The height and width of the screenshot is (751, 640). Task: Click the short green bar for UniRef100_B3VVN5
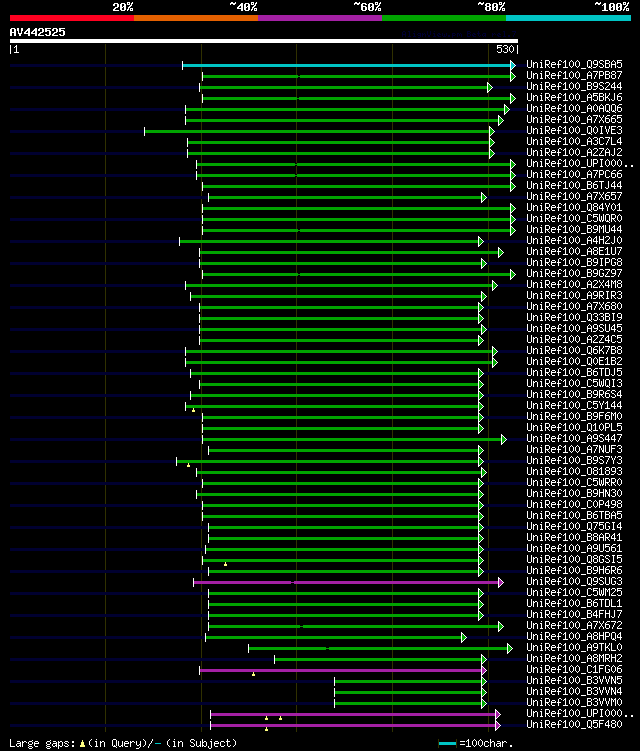pyautogui.click(x=409, y=682)
